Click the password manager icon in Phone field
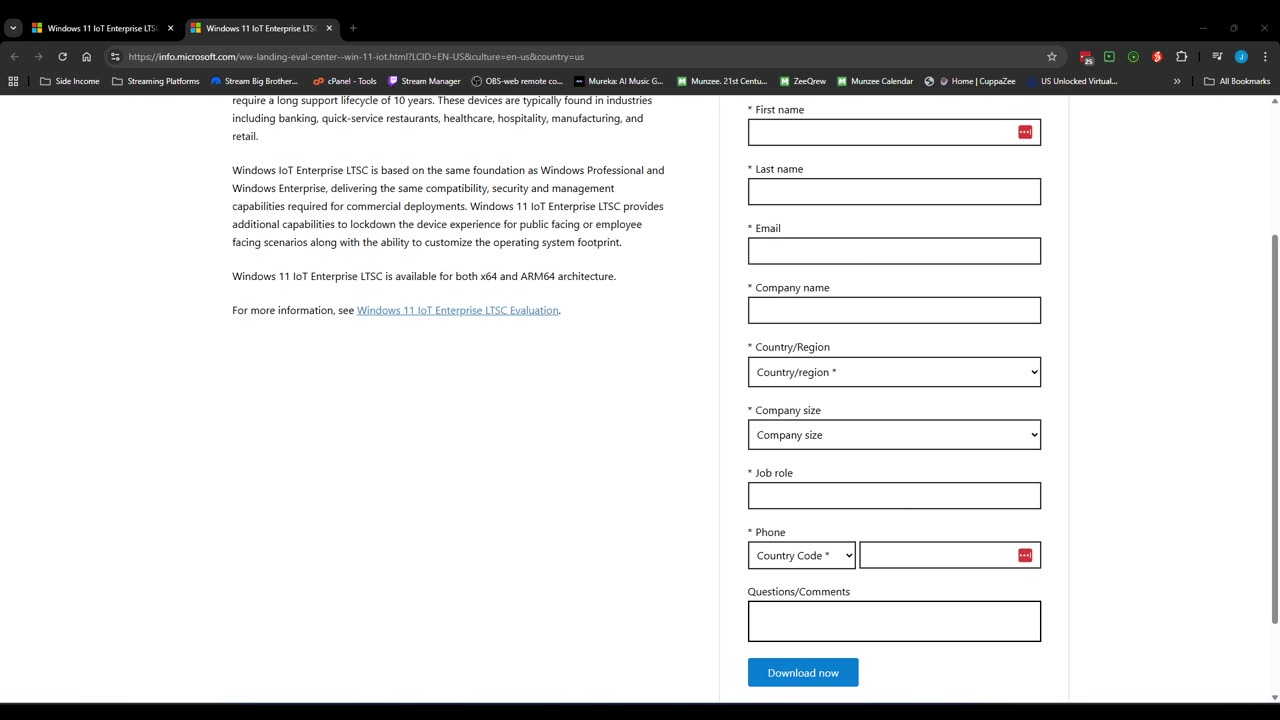 (x=1025, y=555)
